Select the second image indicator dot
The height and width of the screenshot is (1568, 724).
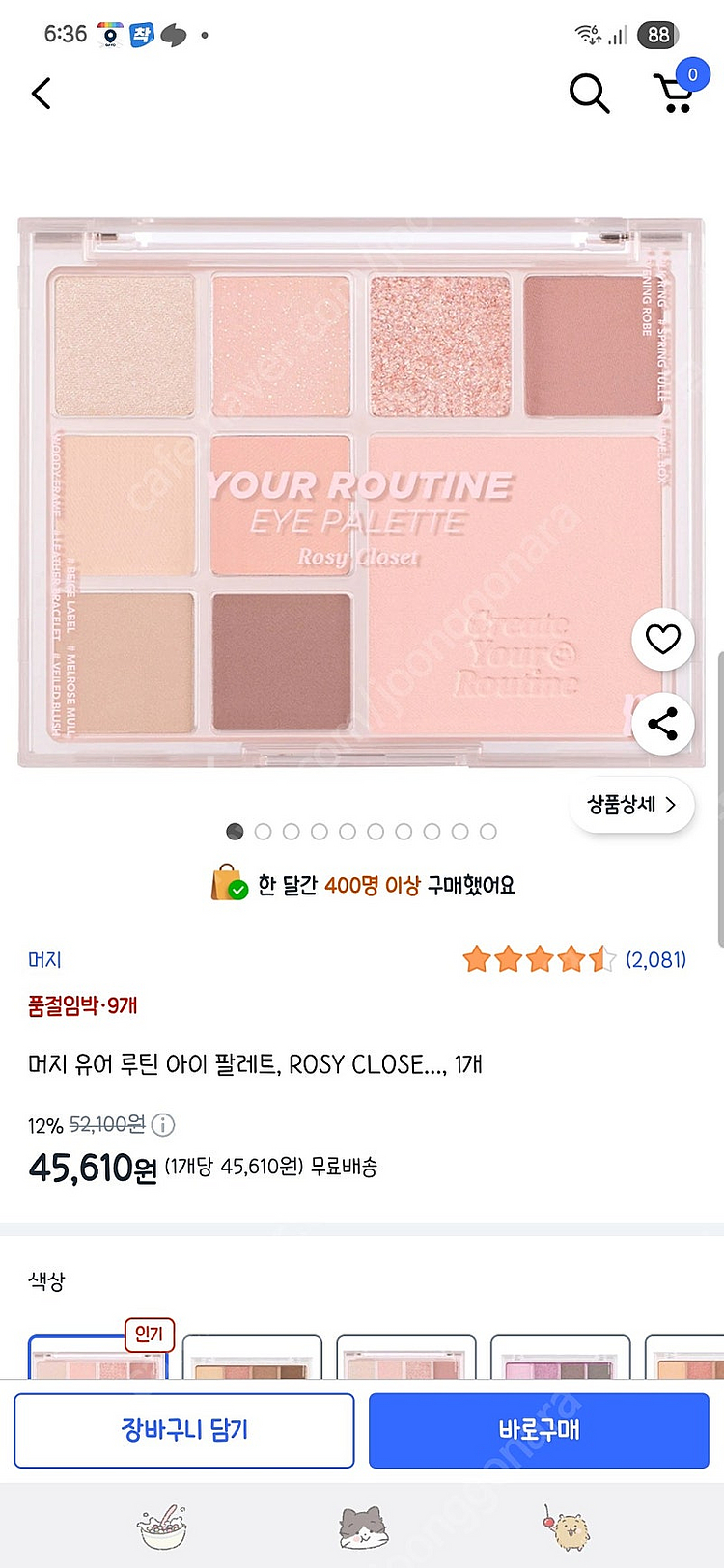click(x=263, y=832)
